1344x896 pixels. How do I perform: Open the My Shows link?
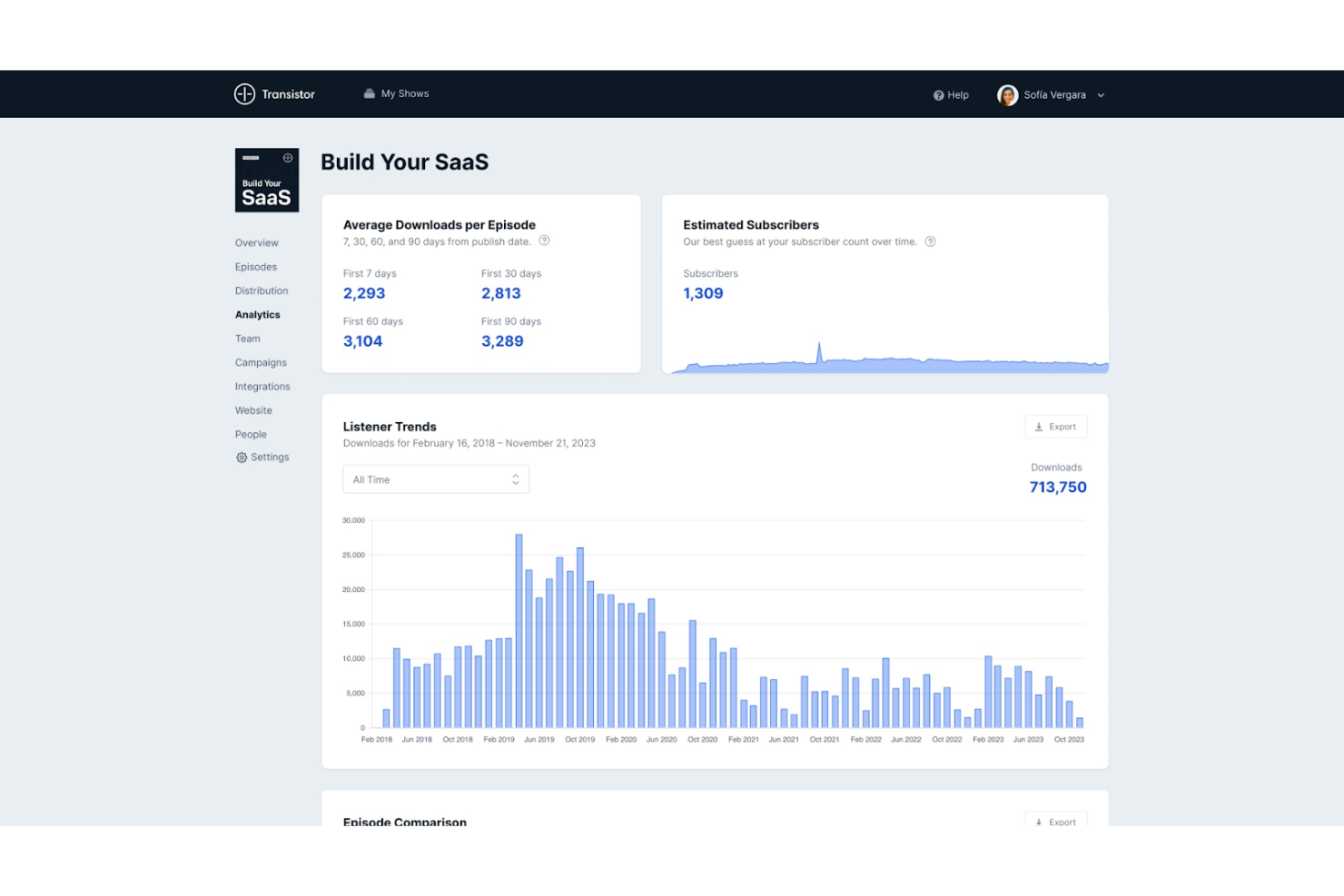click(405, 94)
